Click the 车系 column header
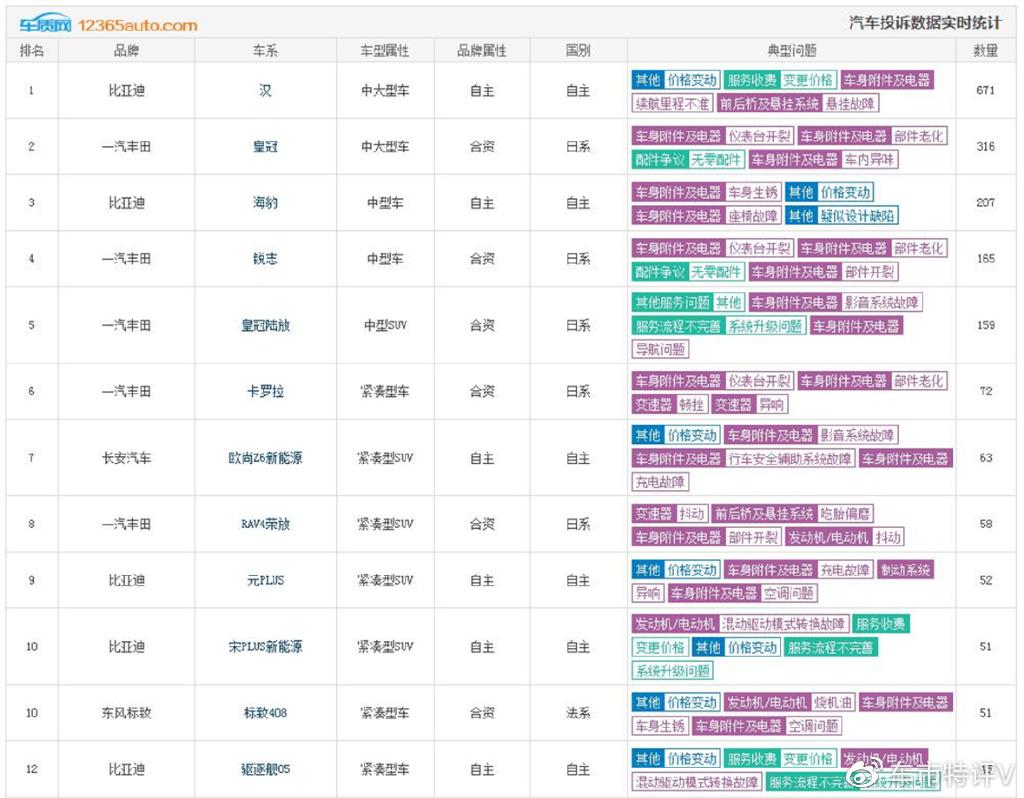The width and height of the screenshot is (1024, 798). (265, 50)
